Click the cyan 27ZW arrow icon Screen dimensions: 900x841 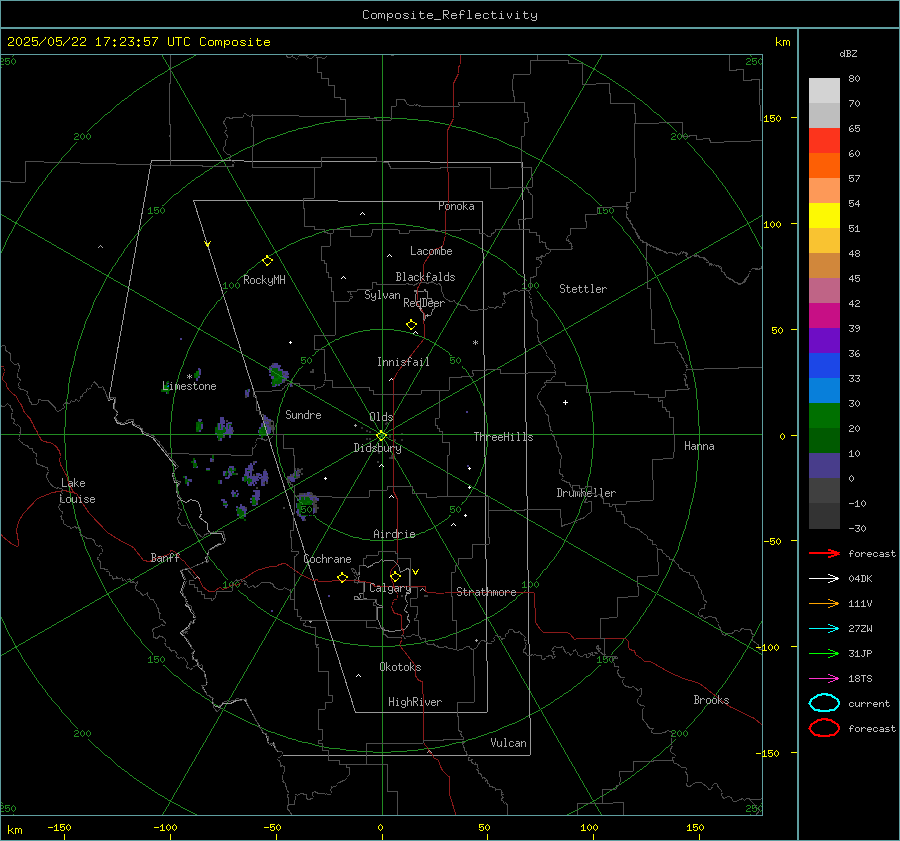coord(824,629)
